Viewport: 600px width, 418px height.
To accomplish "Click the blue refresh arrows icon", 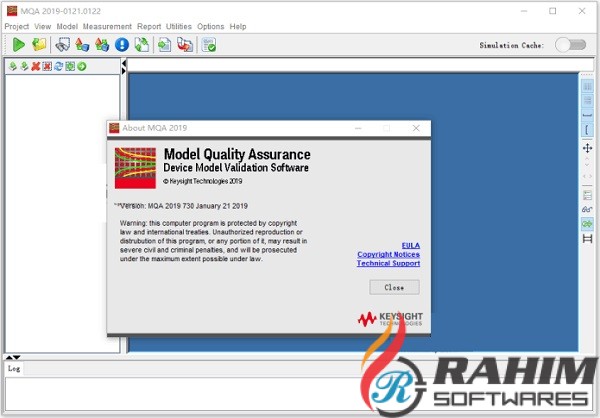I will 59,67.
